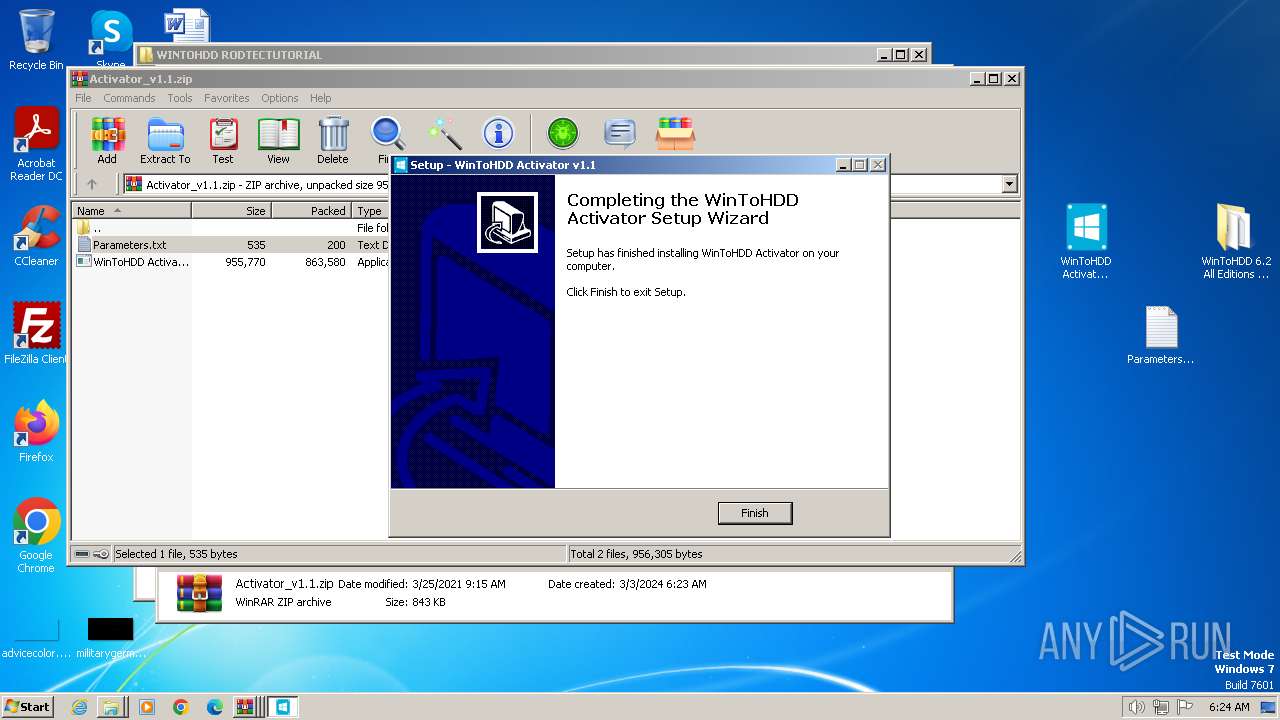1280x720 pixels.
Task: Click the Start button
Action: click(x=27, y=707)
